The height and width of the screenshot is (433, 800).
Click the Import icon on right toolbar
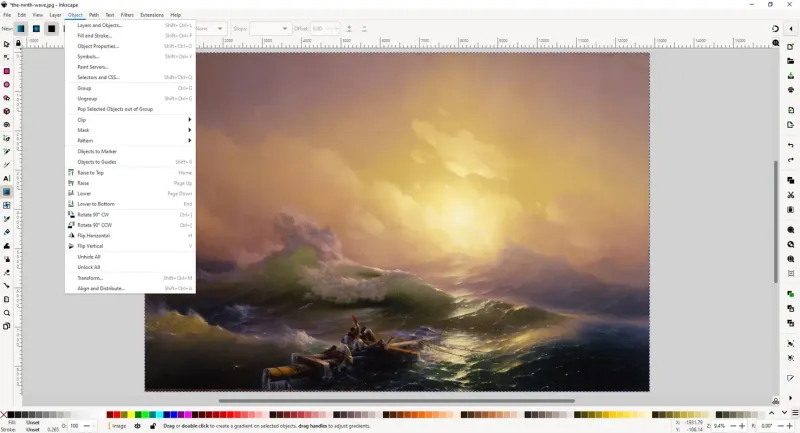pyautogui.click(x=790, y=110)
